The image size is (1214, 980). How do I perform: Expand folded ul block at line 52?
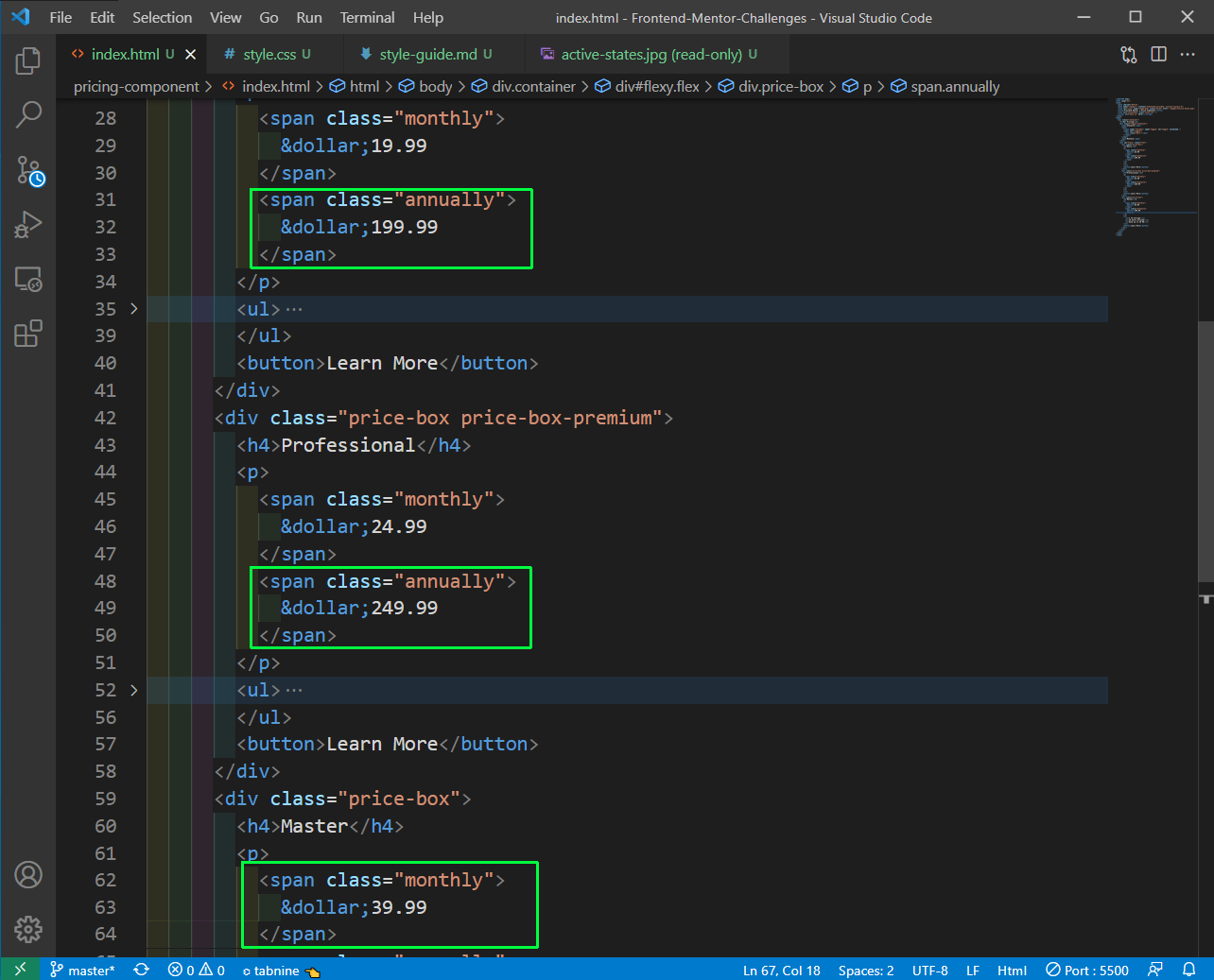click(134, 690)
